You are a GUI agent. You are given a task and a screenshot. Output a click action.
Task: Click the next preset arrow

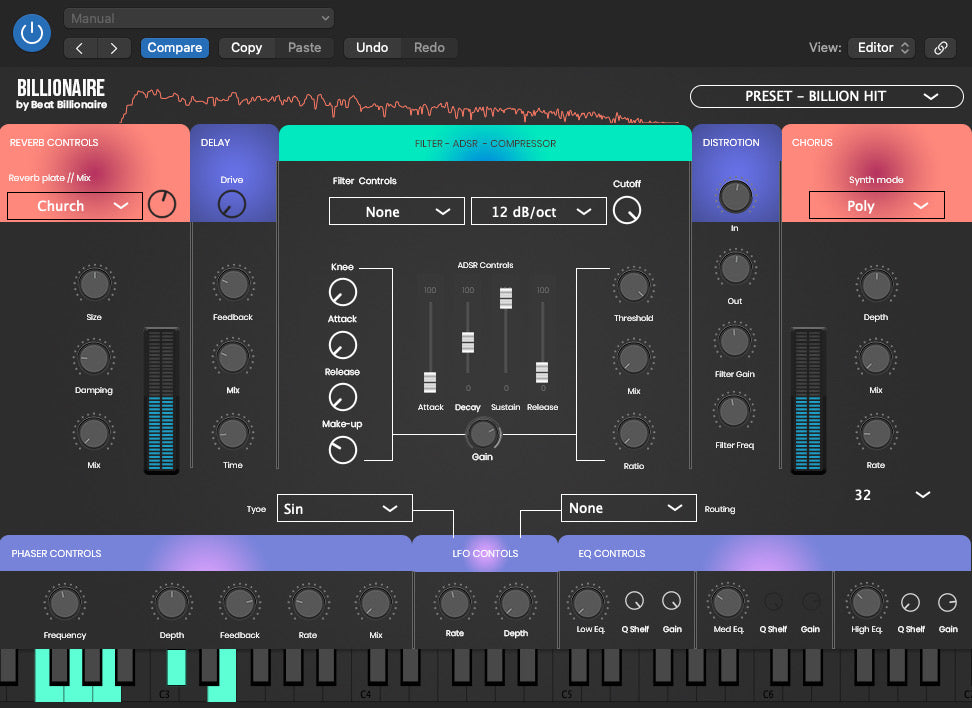(113, 48)
